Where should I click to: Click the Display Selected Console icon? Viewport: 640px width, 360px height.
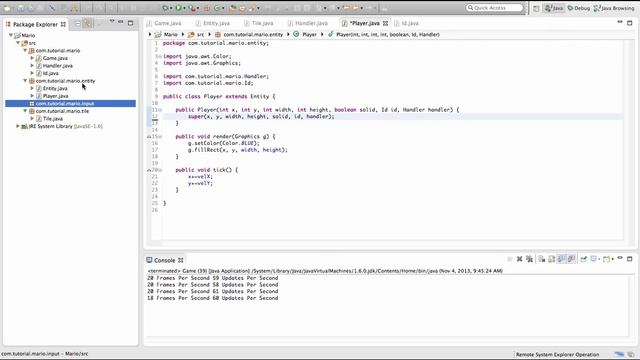pyautogui.click(x=594, y=259)
